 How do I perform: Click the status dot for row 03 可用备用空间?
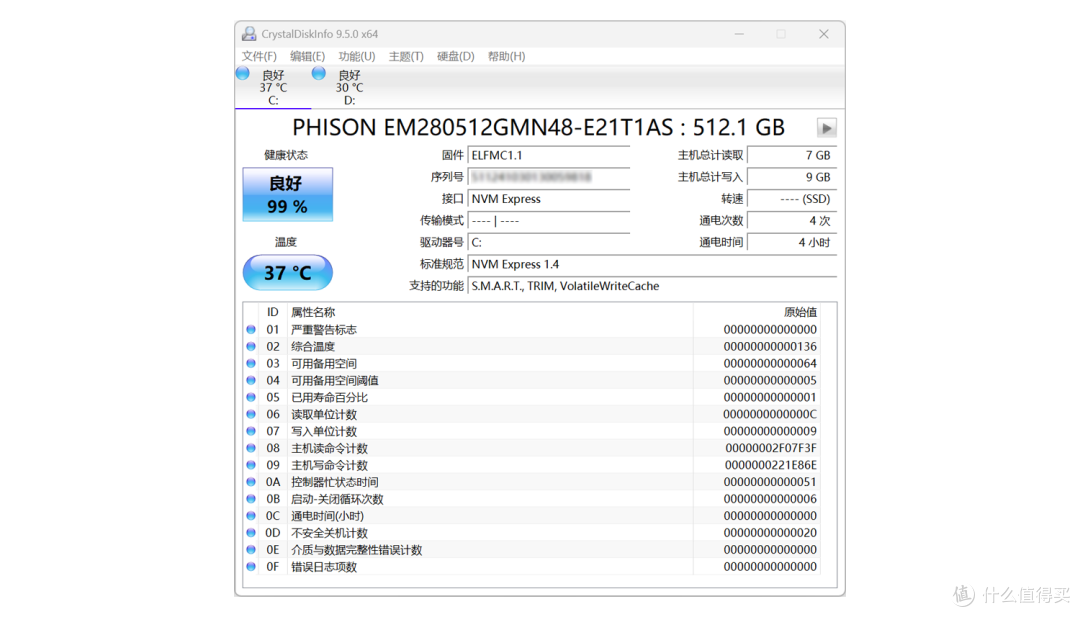pyautogui.click(x=251, y=364)
